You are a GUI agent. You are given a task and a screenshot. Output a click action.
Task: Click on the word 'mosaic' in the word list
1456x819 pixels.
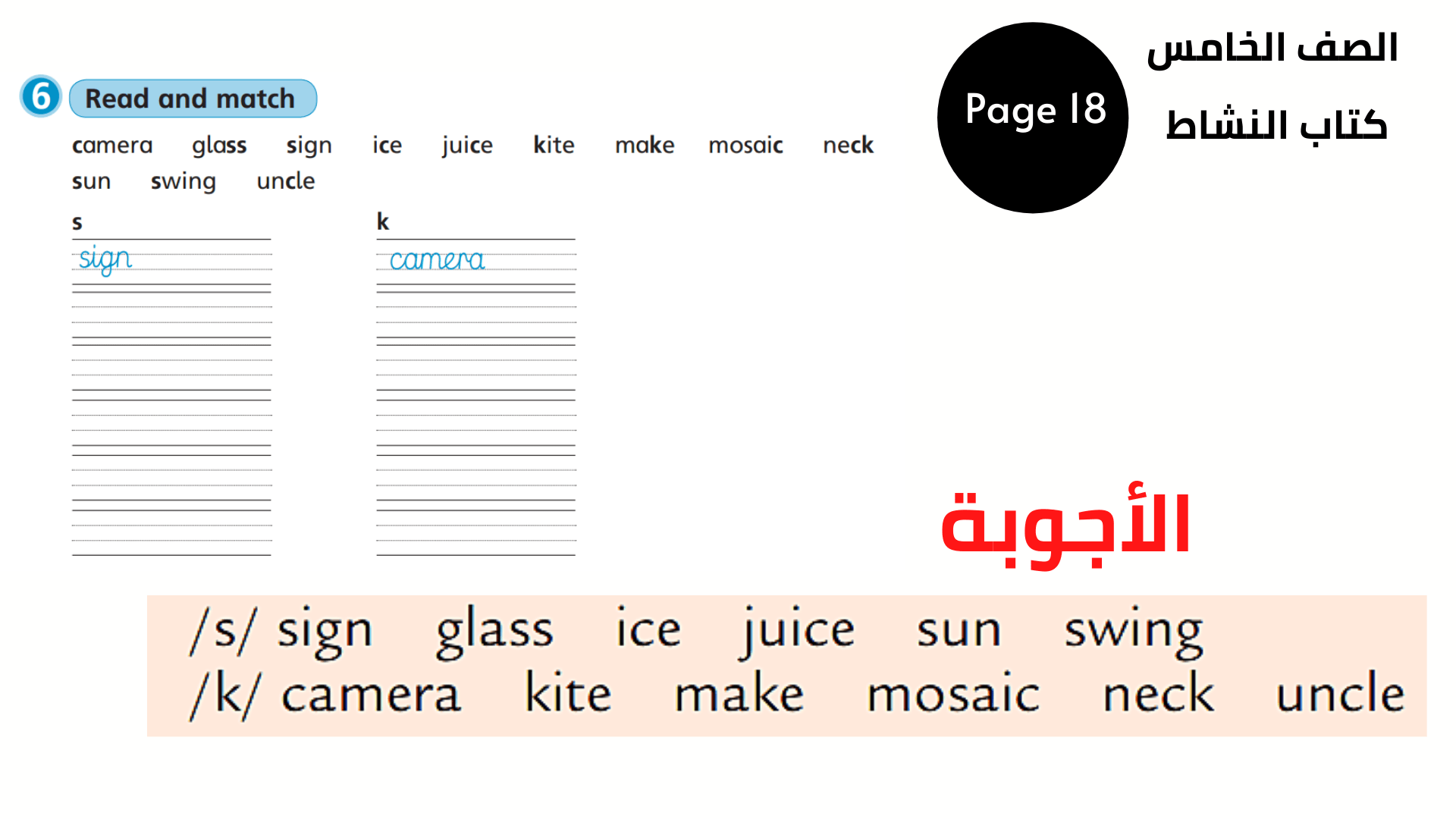pos(751,145)
